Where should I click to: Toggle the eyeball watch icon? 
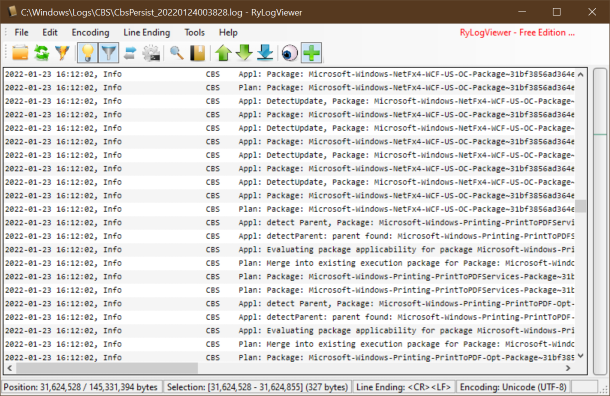(289, 53)
